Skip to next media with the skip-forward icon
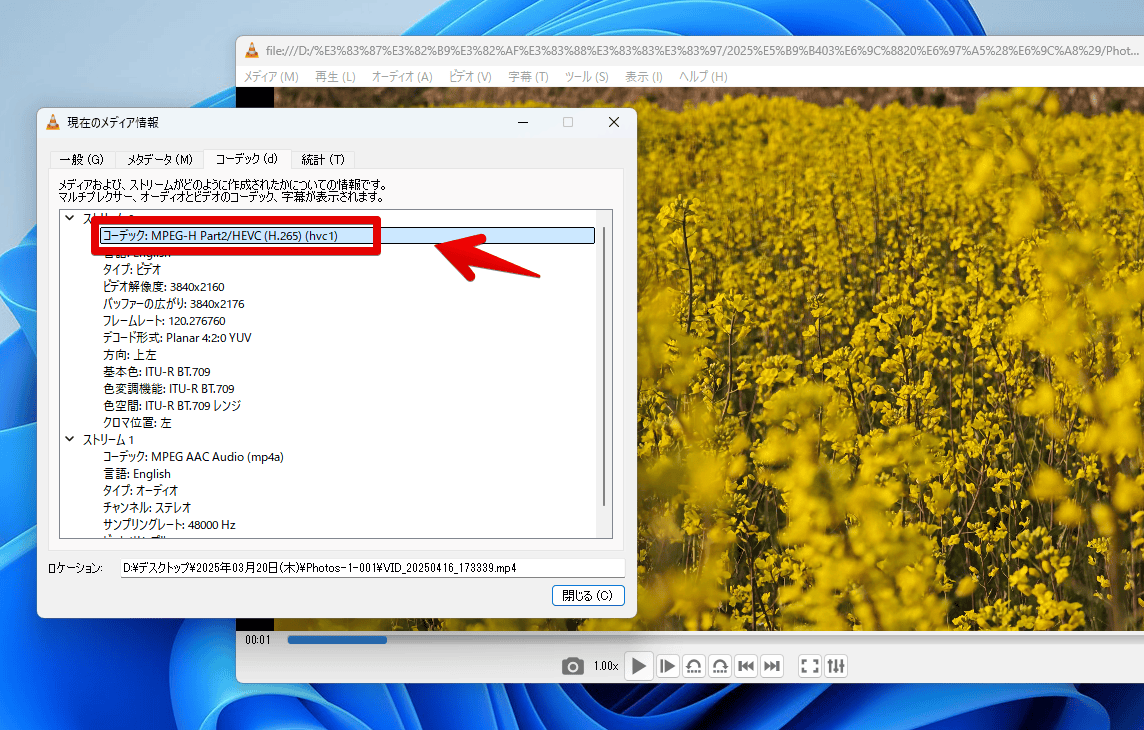1144x730 pixels. click(771, 666)
